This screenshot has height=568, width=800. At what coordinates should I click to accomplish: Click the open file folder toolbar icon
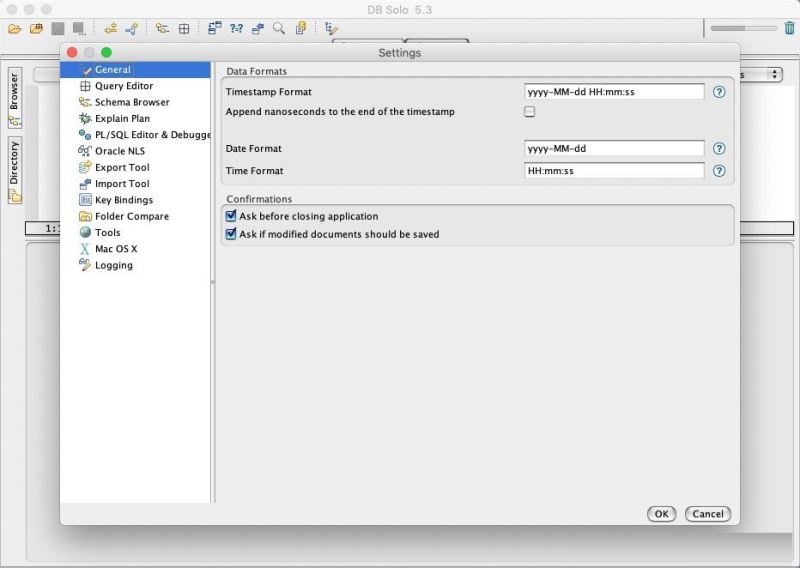(x=15, y=29)
